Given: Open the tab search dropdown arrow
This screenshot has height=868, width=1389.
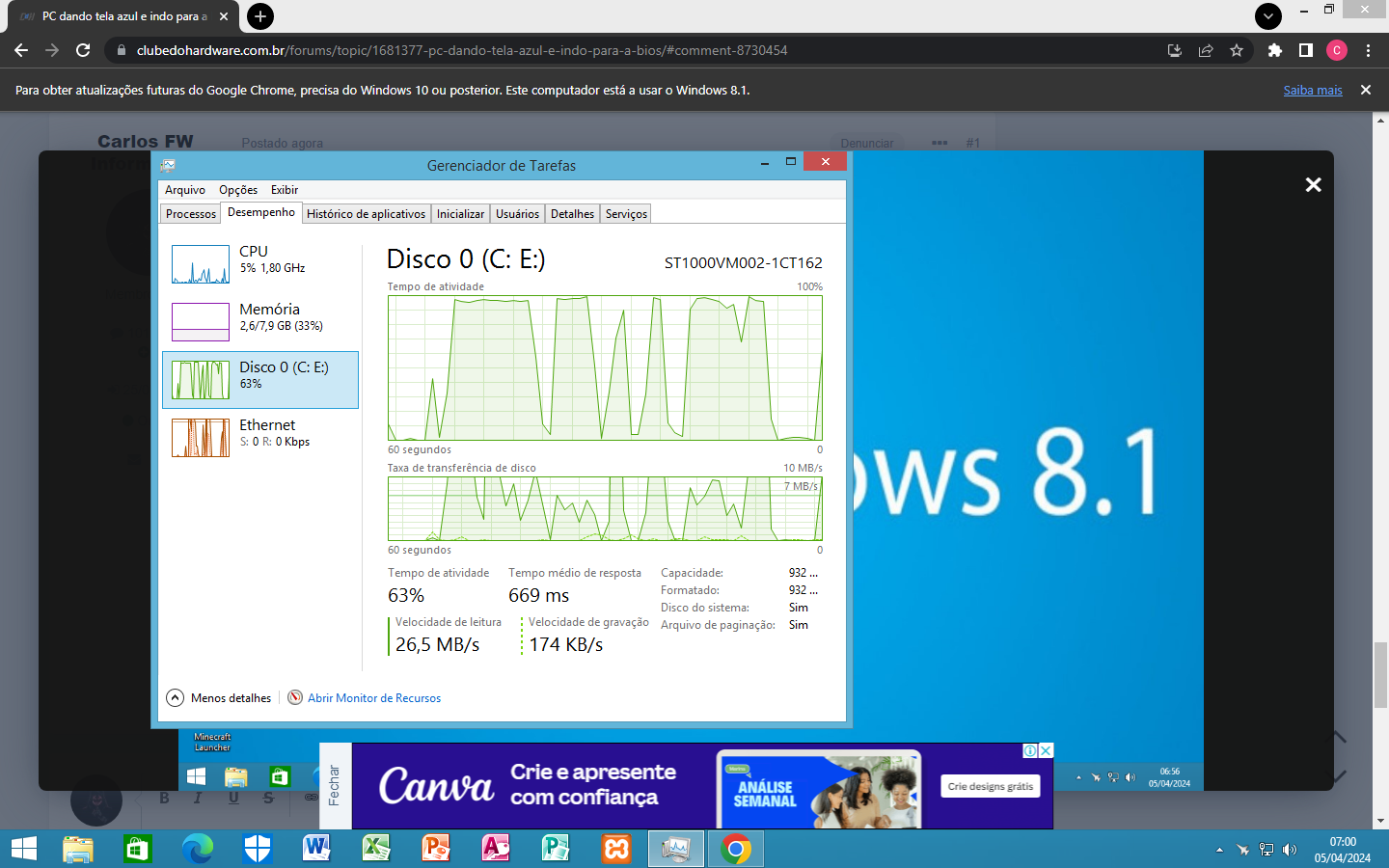Looking at the screenshot, I should (x=1268, y=15).
